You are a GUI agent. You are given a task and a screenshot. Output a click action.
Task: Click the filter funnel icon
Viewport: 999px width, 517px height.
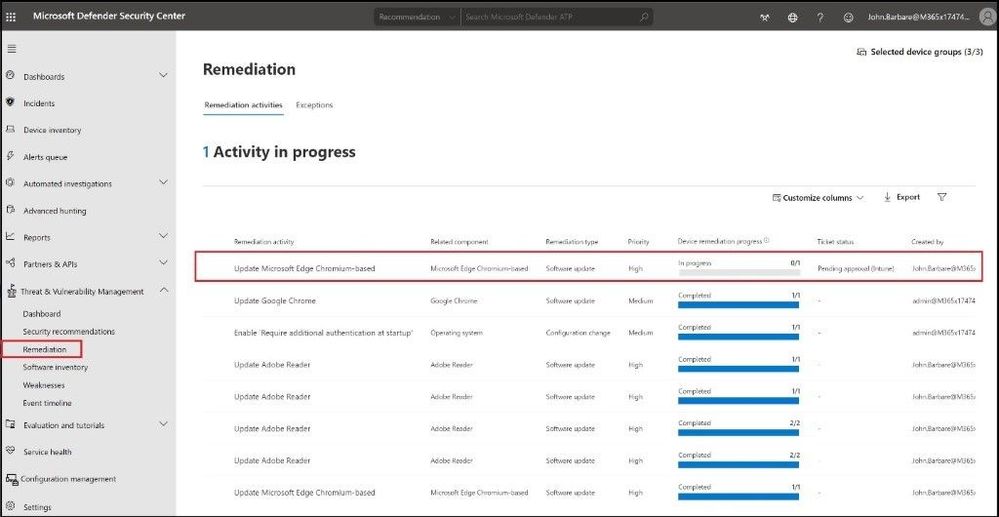942,197
